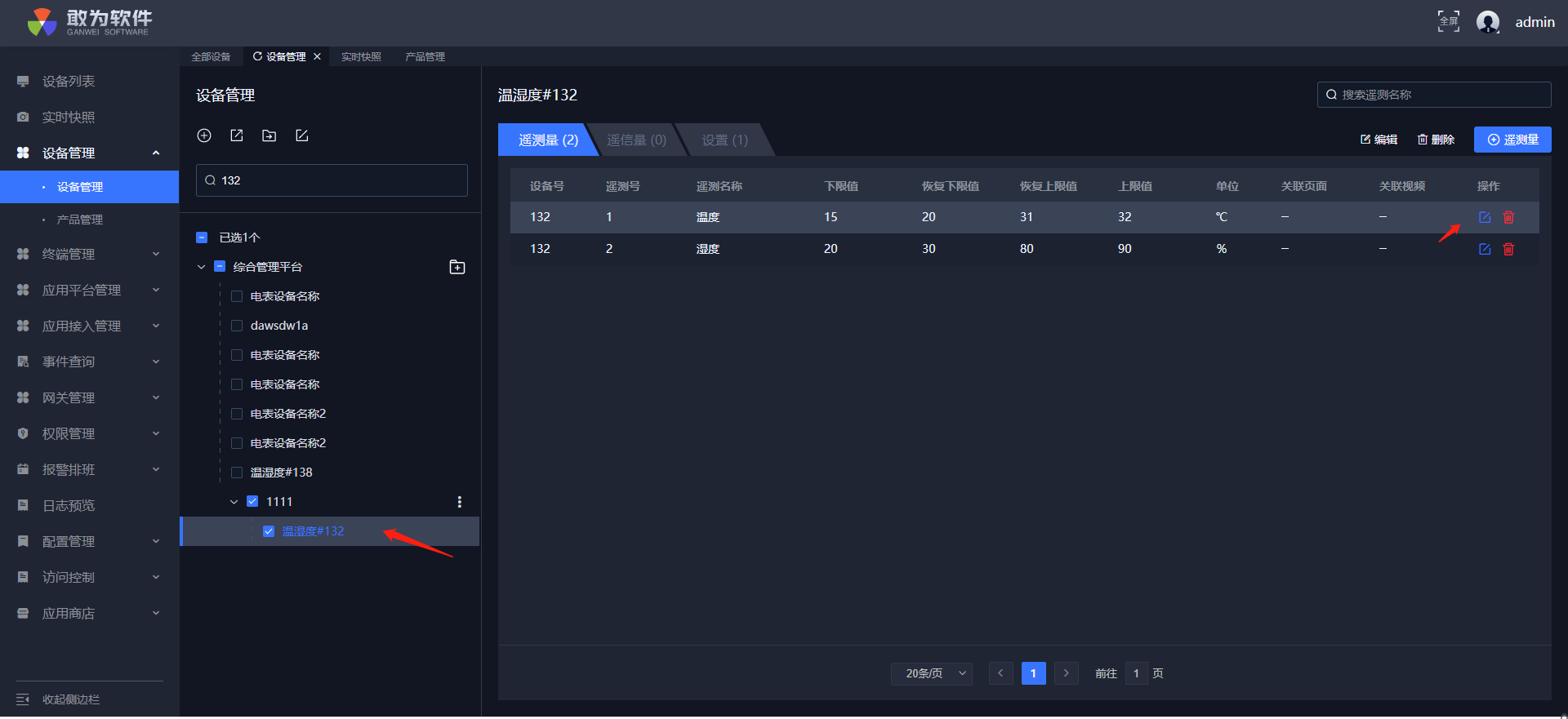The height and width of the screenshot is (719, 1568).
Task: Click the 日志预览 sidebar icon
Action: pos(23,505)
